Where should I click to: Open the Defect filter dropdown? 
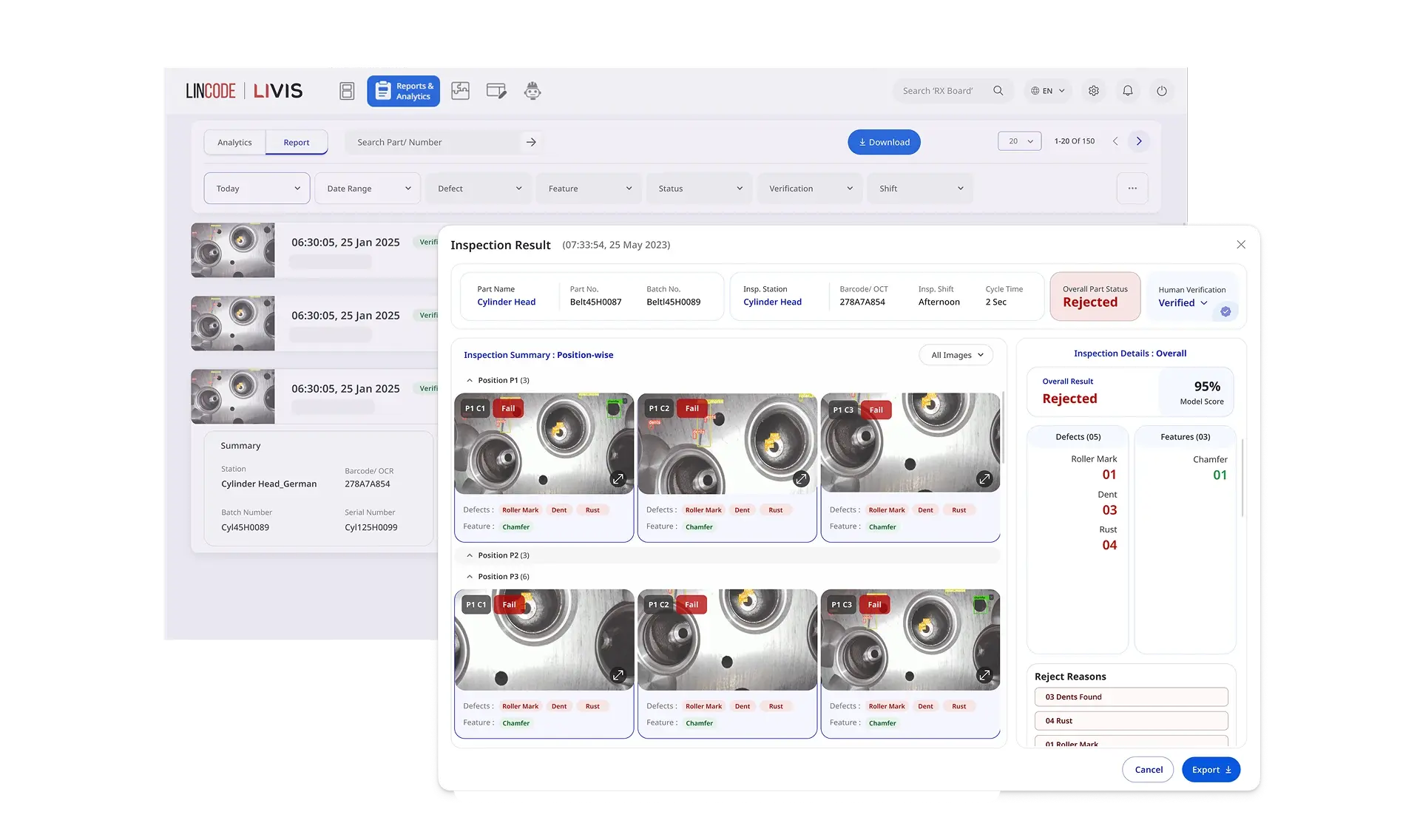(479, 189)
